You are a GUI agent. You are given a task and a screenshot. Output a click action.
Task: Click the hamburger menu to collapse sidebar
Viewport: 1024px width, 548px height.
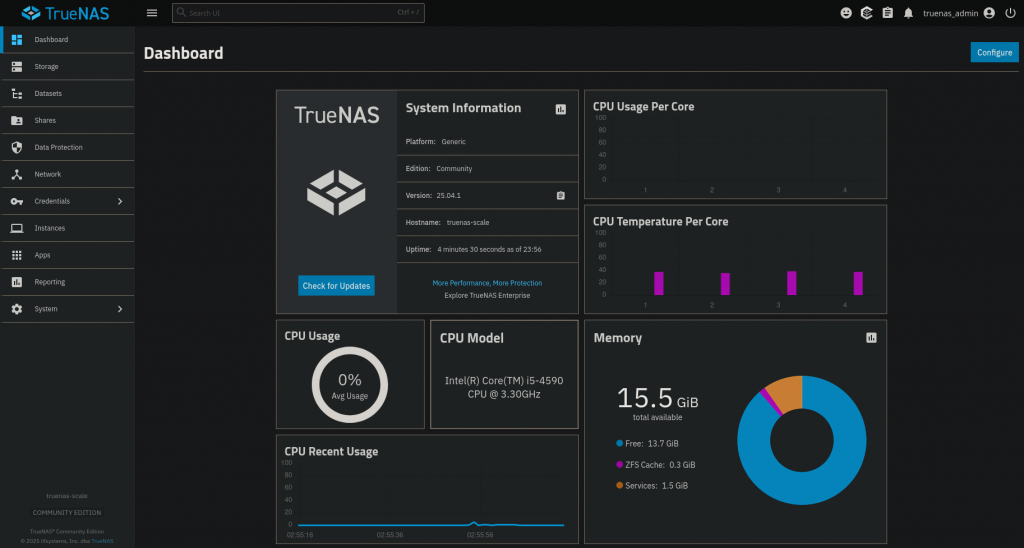pos(152,13)
